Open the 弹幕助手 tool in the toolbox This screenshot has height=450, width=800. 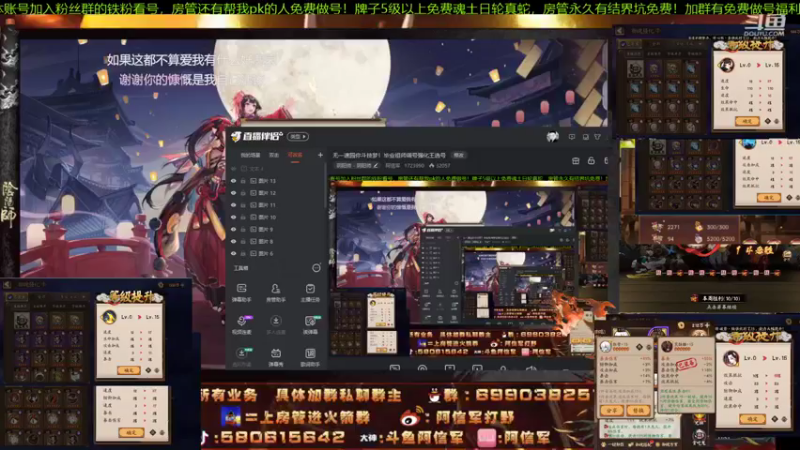pyautogui.click(x=241, y=293)
